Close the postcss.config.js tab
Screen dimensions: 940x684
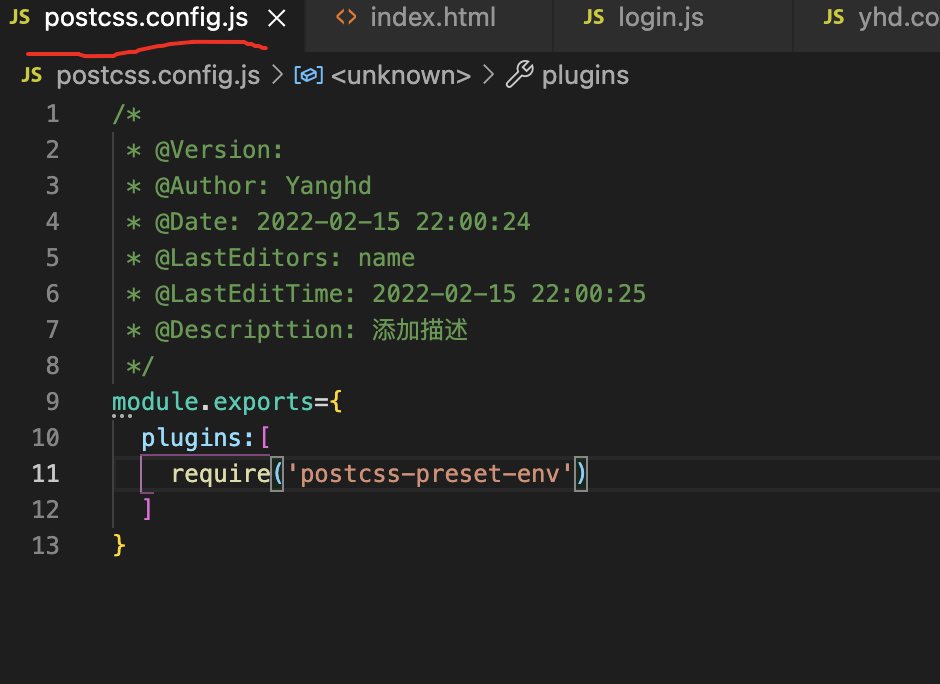click(278, 18)
